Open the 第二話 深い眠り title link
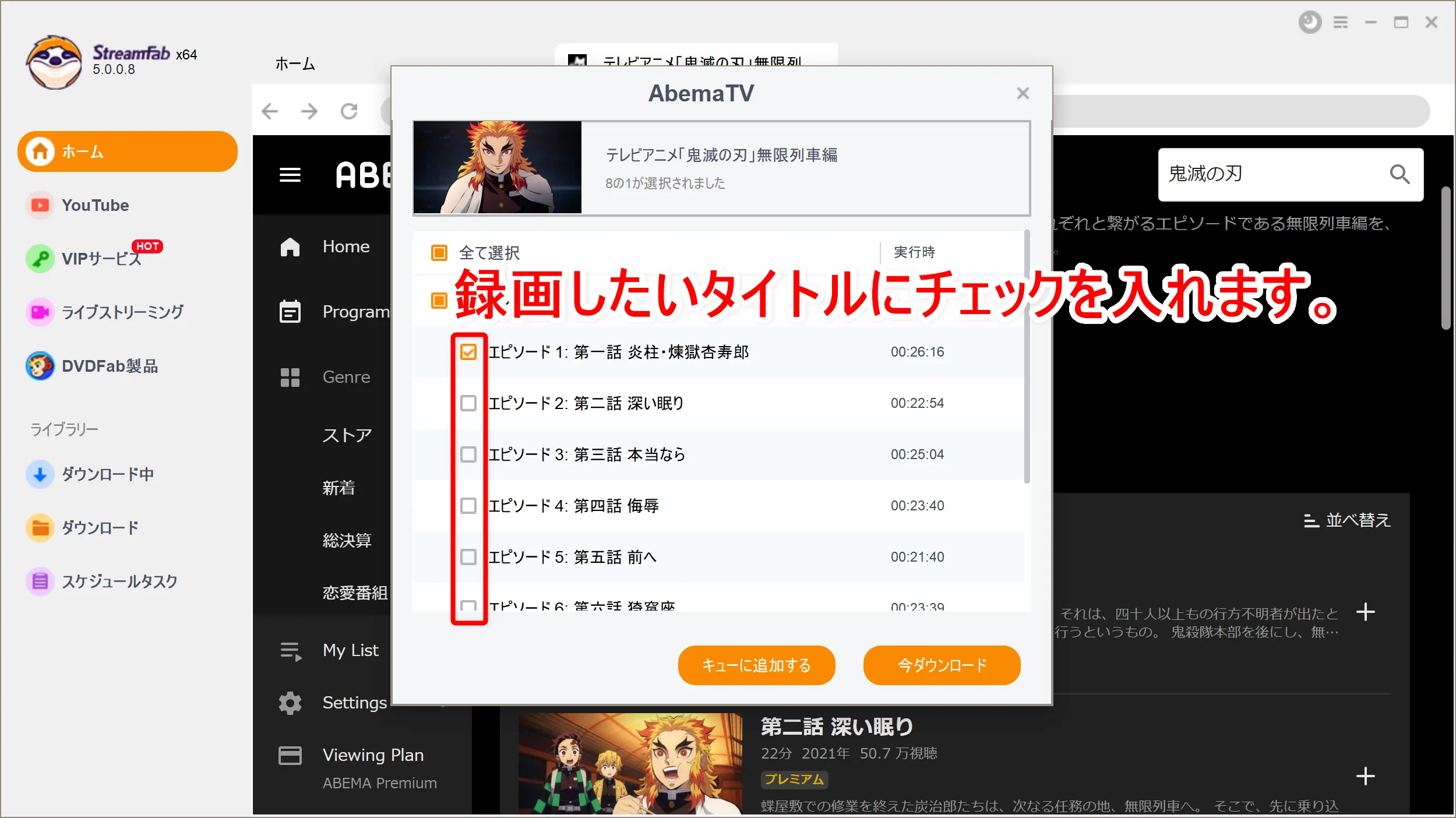1456x818 pixels. tap(837, 727)
